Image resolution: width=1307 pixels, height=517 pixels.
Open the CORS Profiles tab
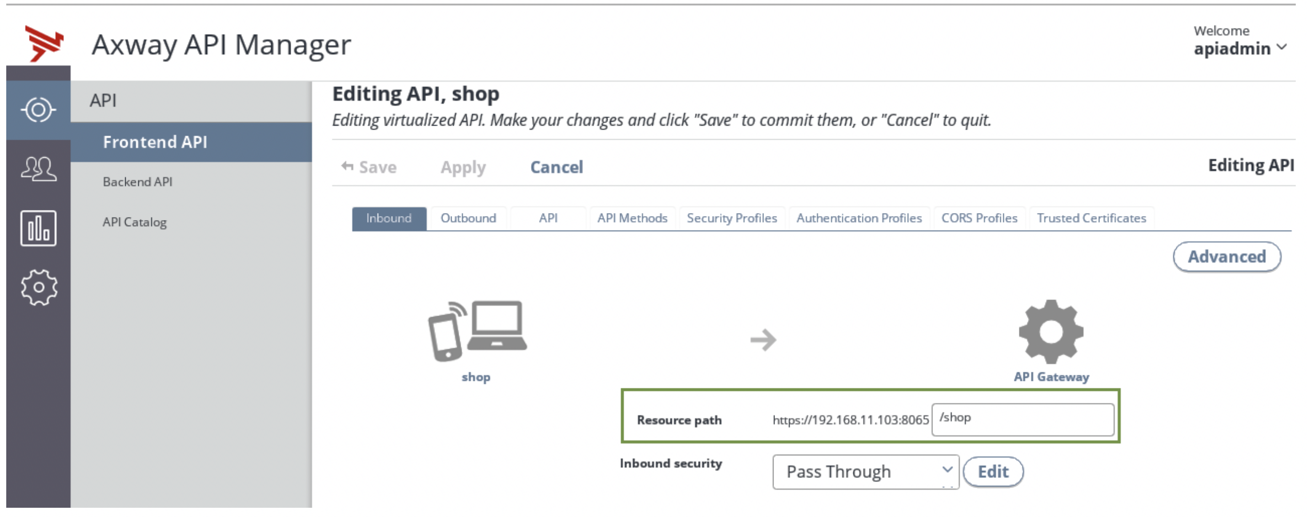(979, 218)
